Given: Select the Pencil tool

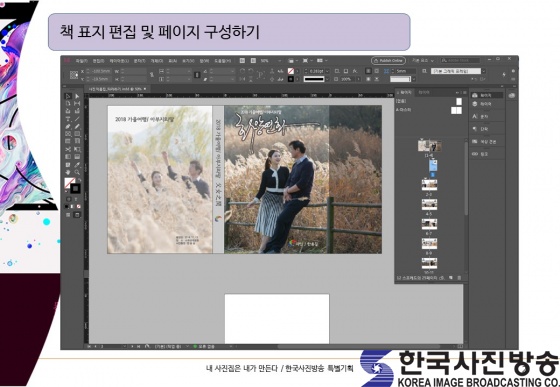Looking at the screenshot, I should click(x=77, y=126).
